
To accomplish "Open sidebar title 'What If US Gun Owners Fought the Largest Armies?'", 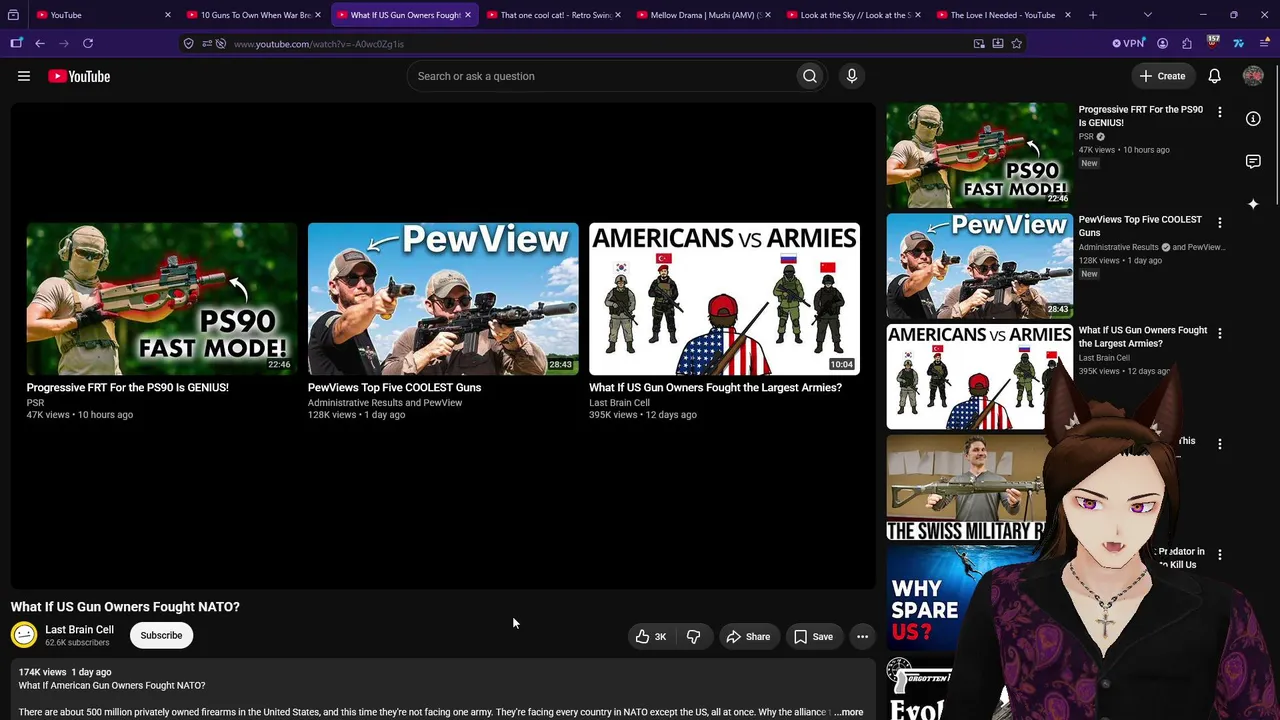I will click(x=1143, y=336).
